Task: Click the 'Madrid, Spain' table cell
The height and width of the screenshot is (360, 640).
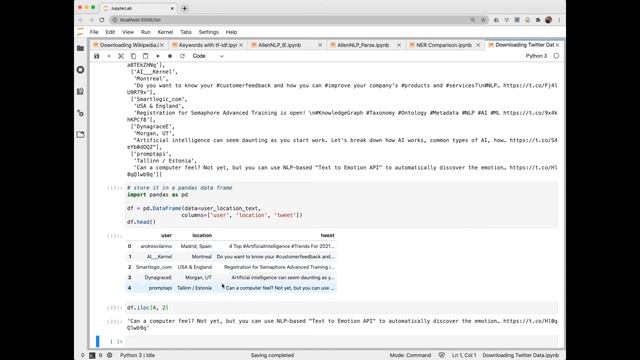Action: (196, 246)
